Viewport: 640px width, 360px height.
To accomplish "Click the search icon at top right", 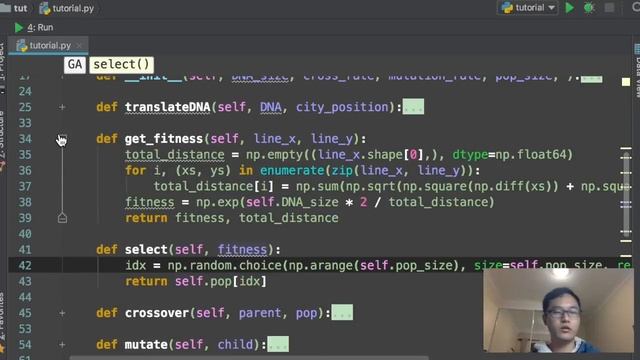I will pos(636,8).
